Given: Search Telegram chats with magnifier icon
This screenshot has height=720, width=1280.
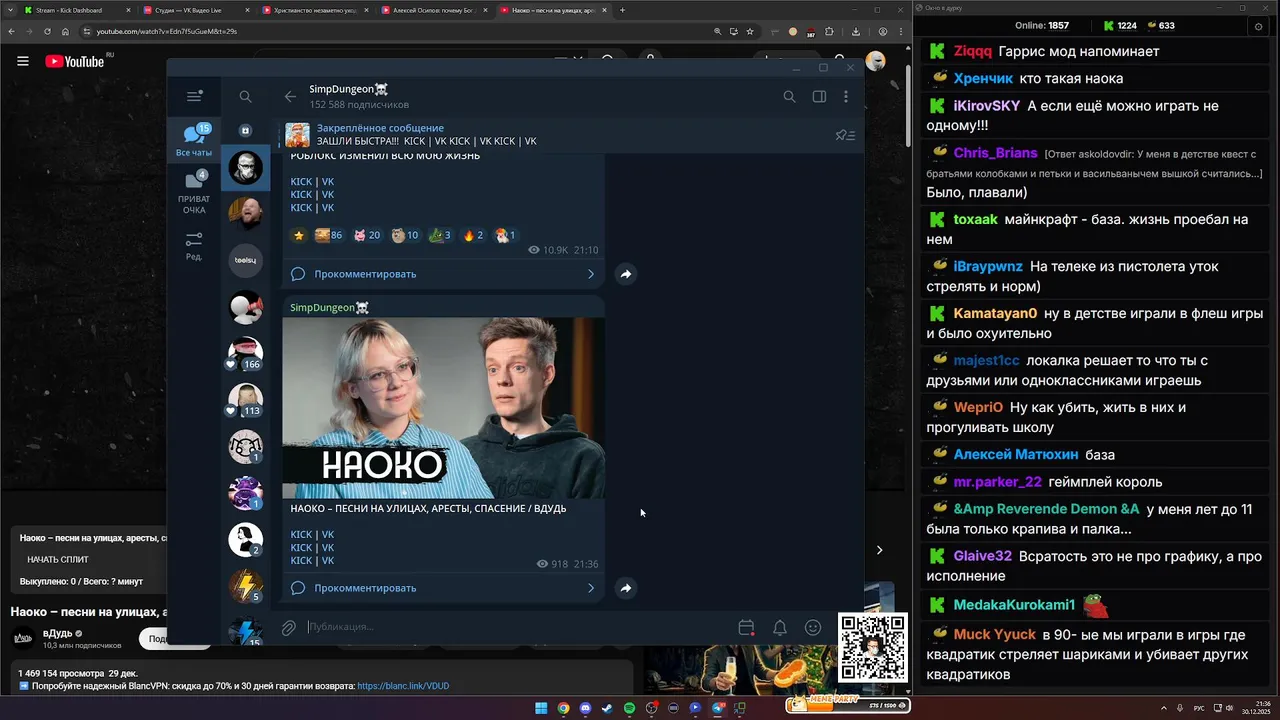Looking at the screenshot, I should 245,96.
